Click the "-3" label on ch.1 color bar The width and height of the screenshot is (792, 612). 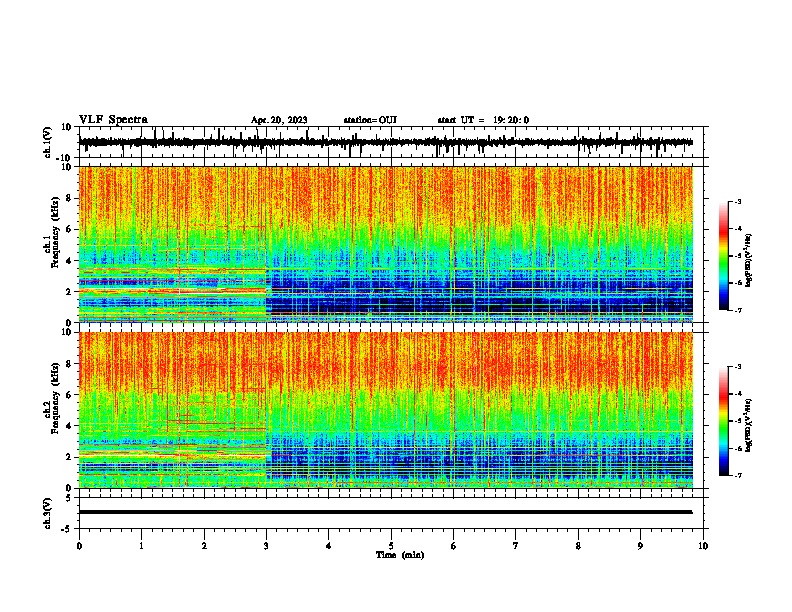tap(738, 201)
